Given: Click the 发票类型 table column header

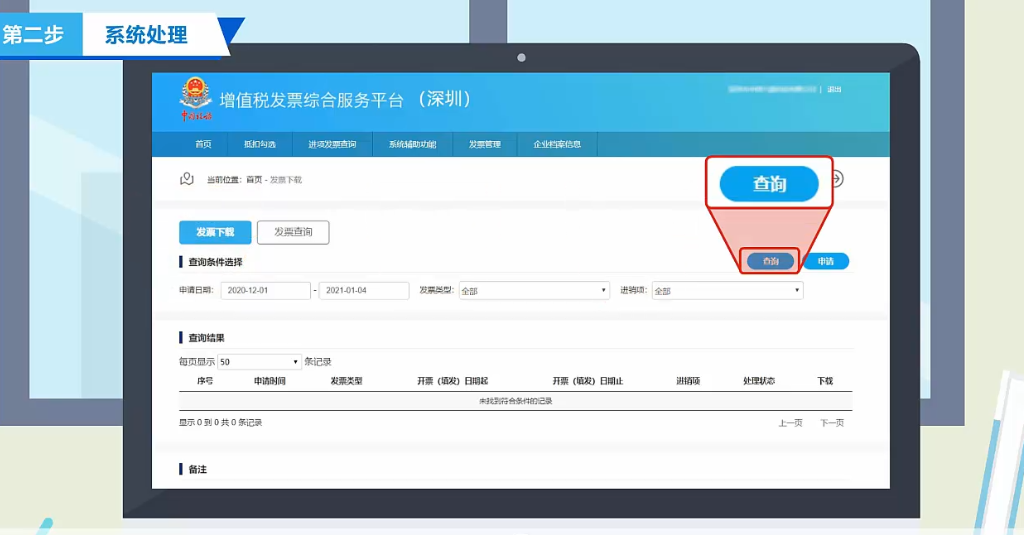Looking at the screenshot, I should (346, 381).
